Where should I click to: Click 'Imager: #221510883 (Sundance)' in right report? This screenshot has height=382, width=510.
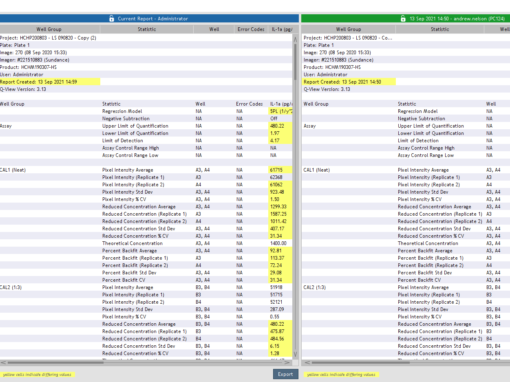click(338, 60)
